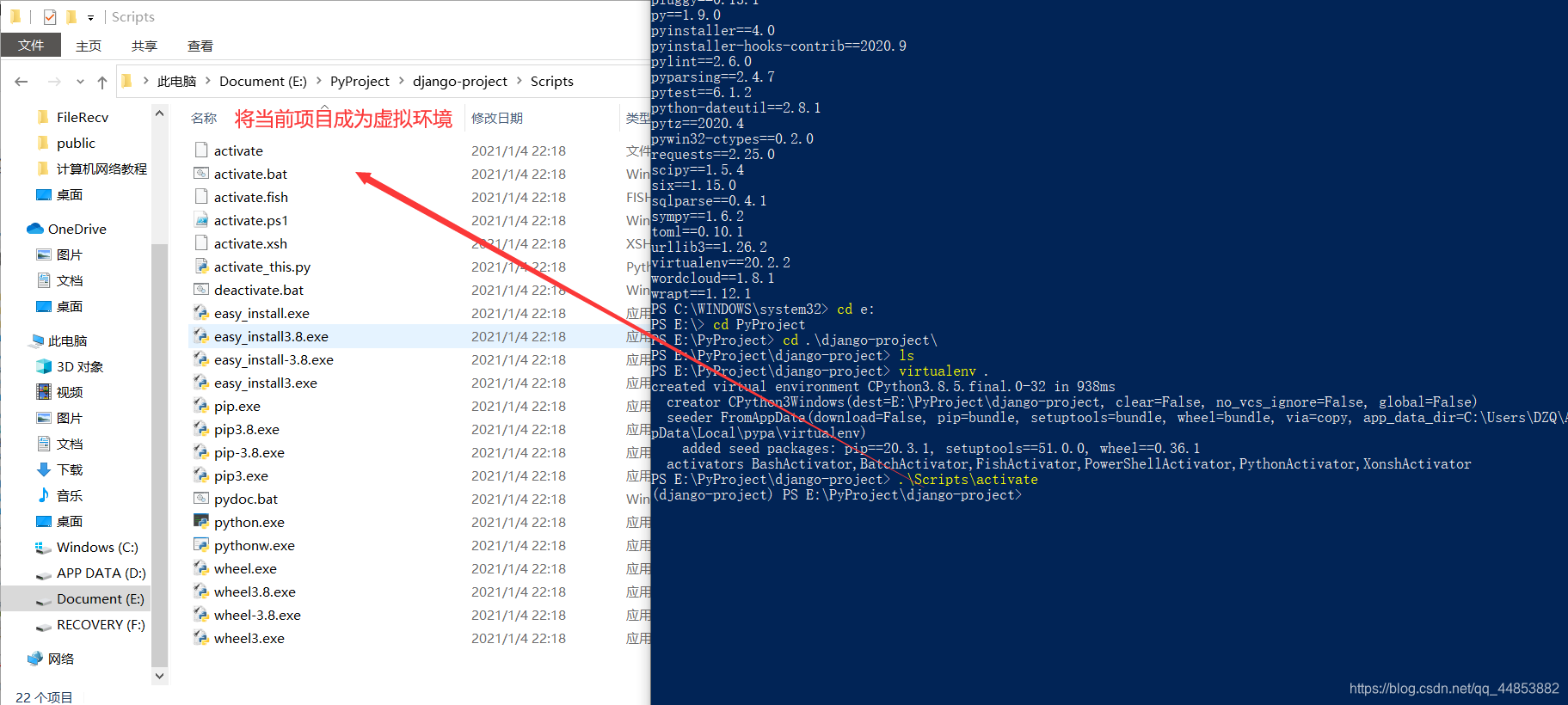Select easy_install-3.8.exe file name
Viewport: 1568px width, 705px height.
click(x=274, y=359)
